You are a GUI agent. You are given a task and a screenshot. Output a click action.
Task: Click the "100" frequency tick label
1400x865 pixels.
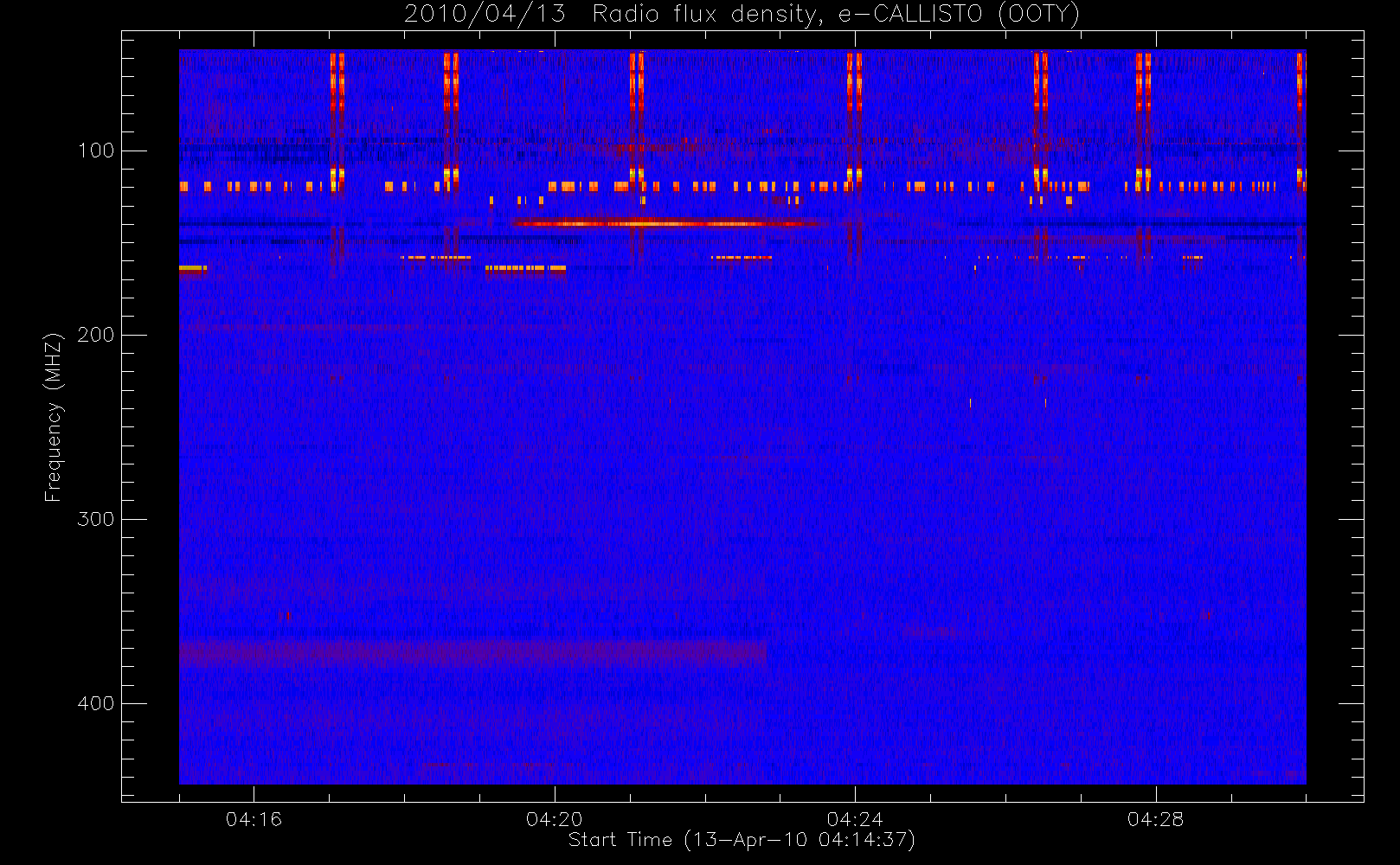pos(96,151)
